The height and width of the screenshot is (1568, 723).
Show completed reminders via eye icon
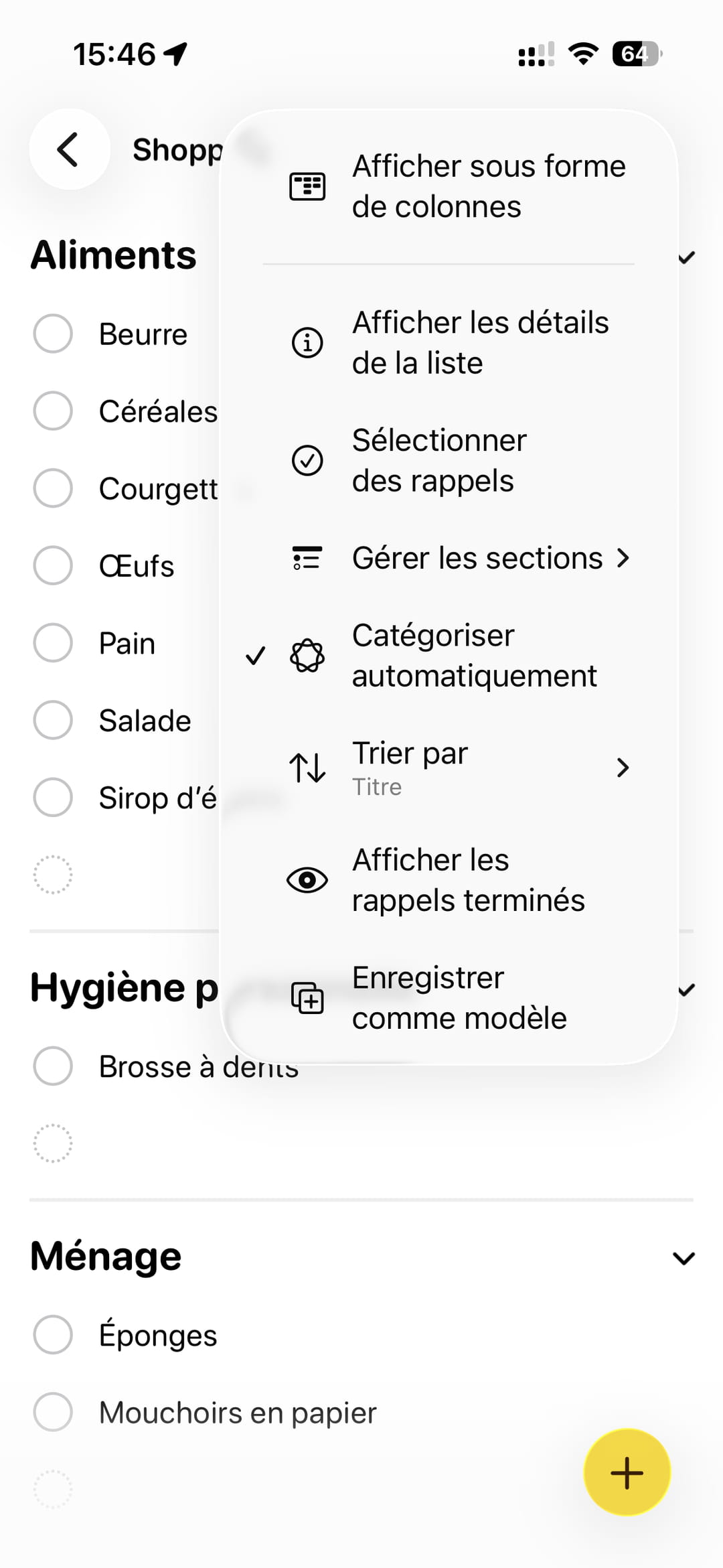[x=307, y=880]
